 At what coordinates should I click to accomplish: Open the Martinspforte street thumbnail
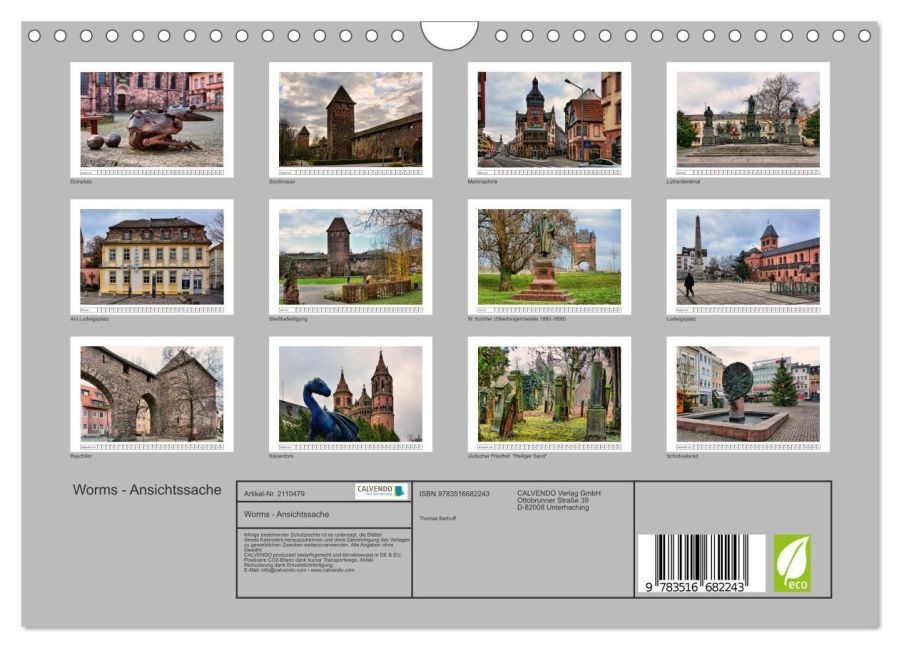point(549,120)
